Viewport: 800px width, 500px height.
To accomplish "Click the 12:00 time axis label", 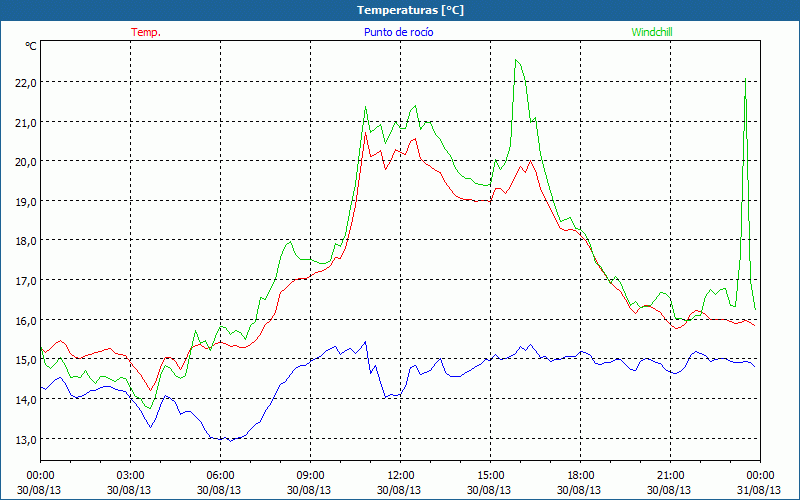I will 401,475.
